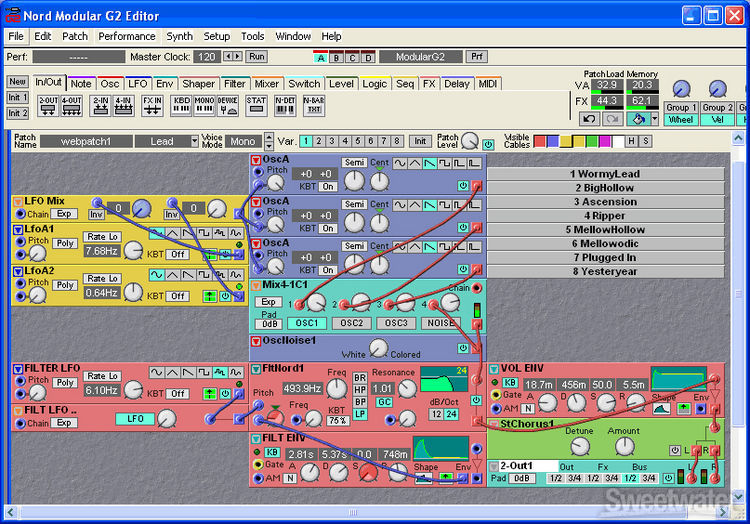Click the red visible cables swatch

pyautogui.click(x=540, y=141)
